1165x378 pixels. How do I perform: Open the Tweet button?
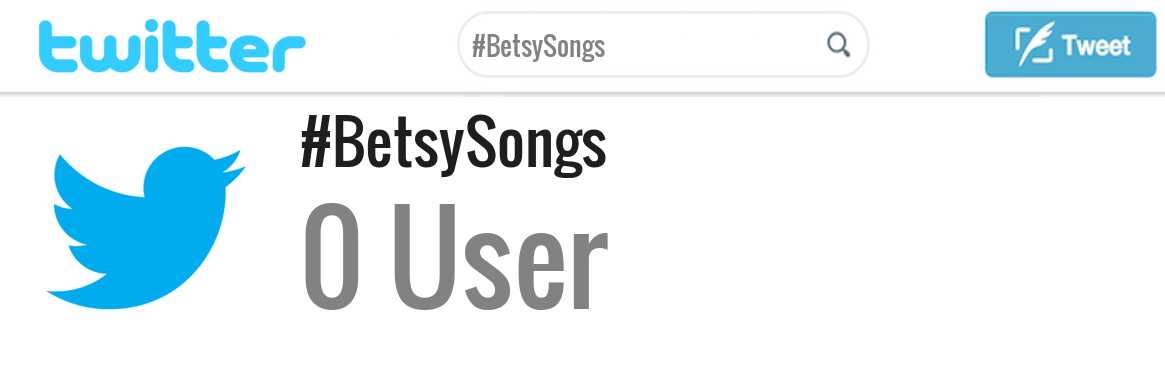[x=1071, y=45]
